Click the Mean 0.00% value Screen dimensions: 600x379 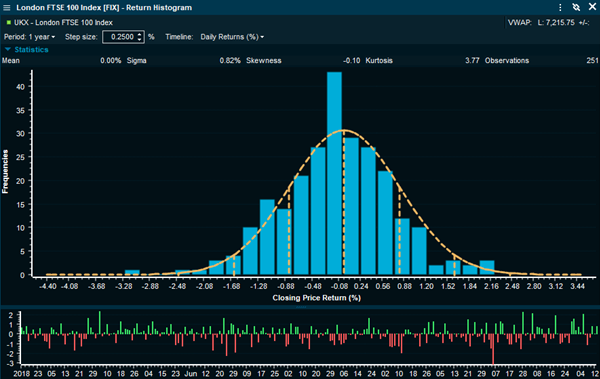pos(111,60)
